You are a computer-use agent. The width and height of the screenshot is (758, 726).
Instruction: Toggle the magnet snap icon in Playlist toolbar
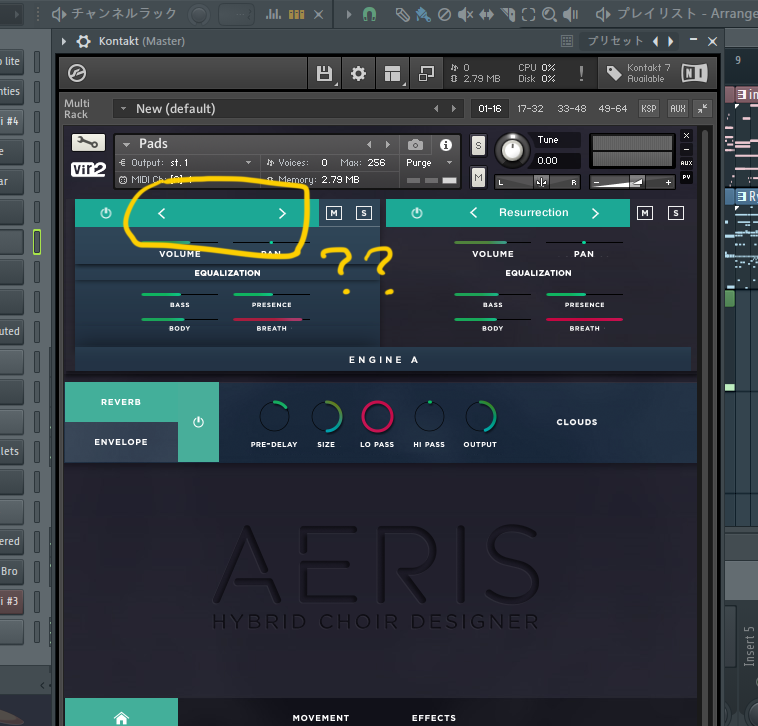tap(369, 15)
